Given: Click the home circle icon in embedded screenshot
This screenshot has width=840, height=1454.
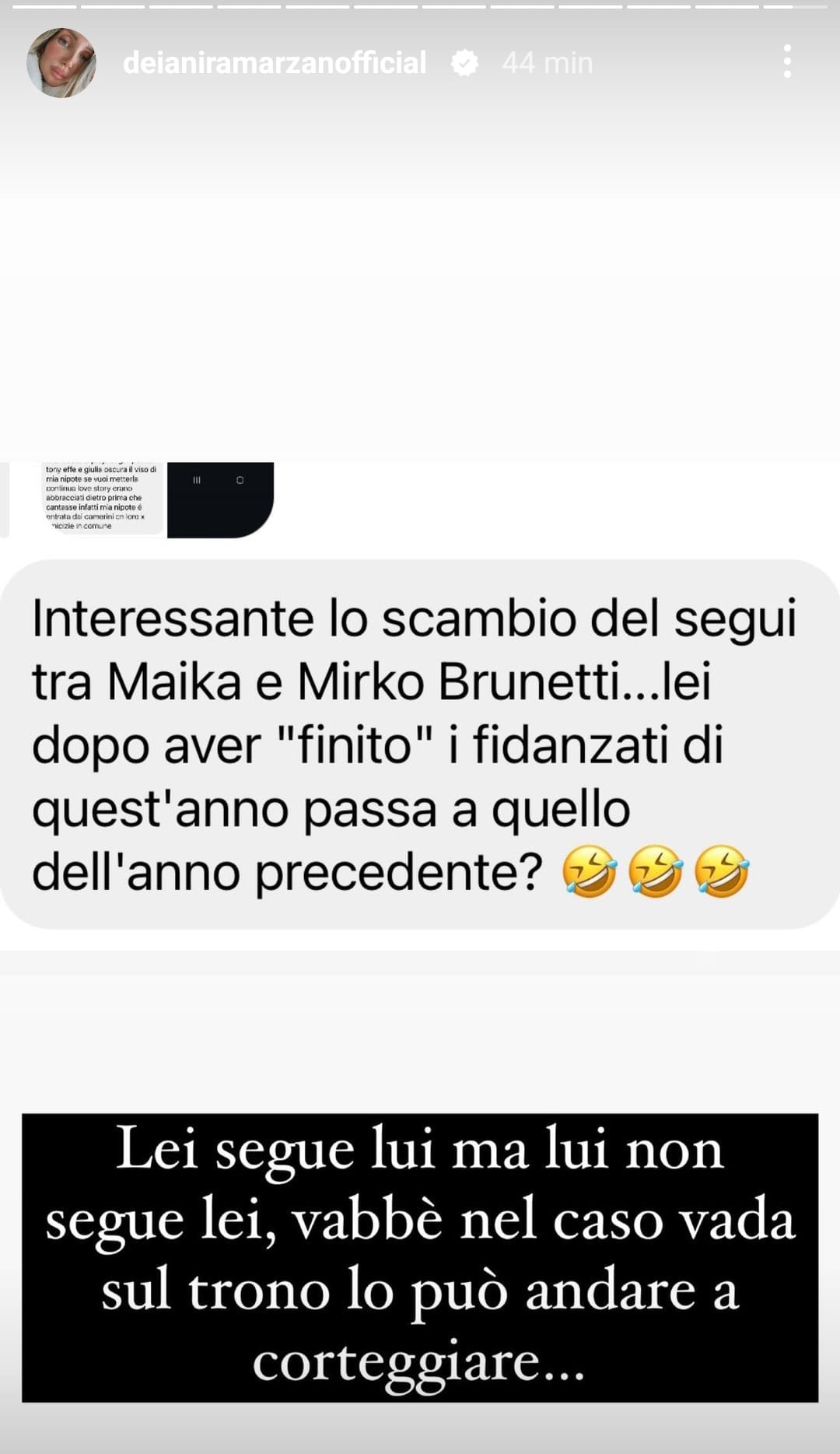Looking at the screenshot, I should (240, 480).
